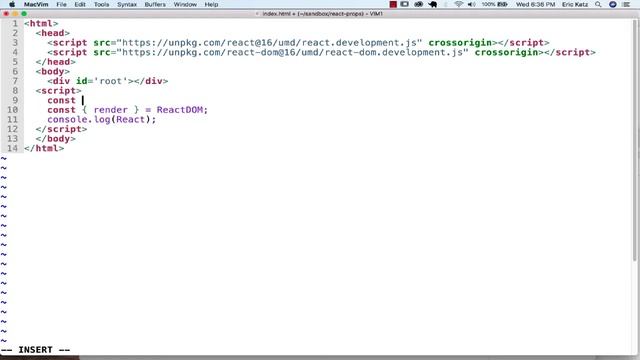Viewport: 640px width, 360px height.
Task: Click the </head> closing tag
Action: (56, 62)
